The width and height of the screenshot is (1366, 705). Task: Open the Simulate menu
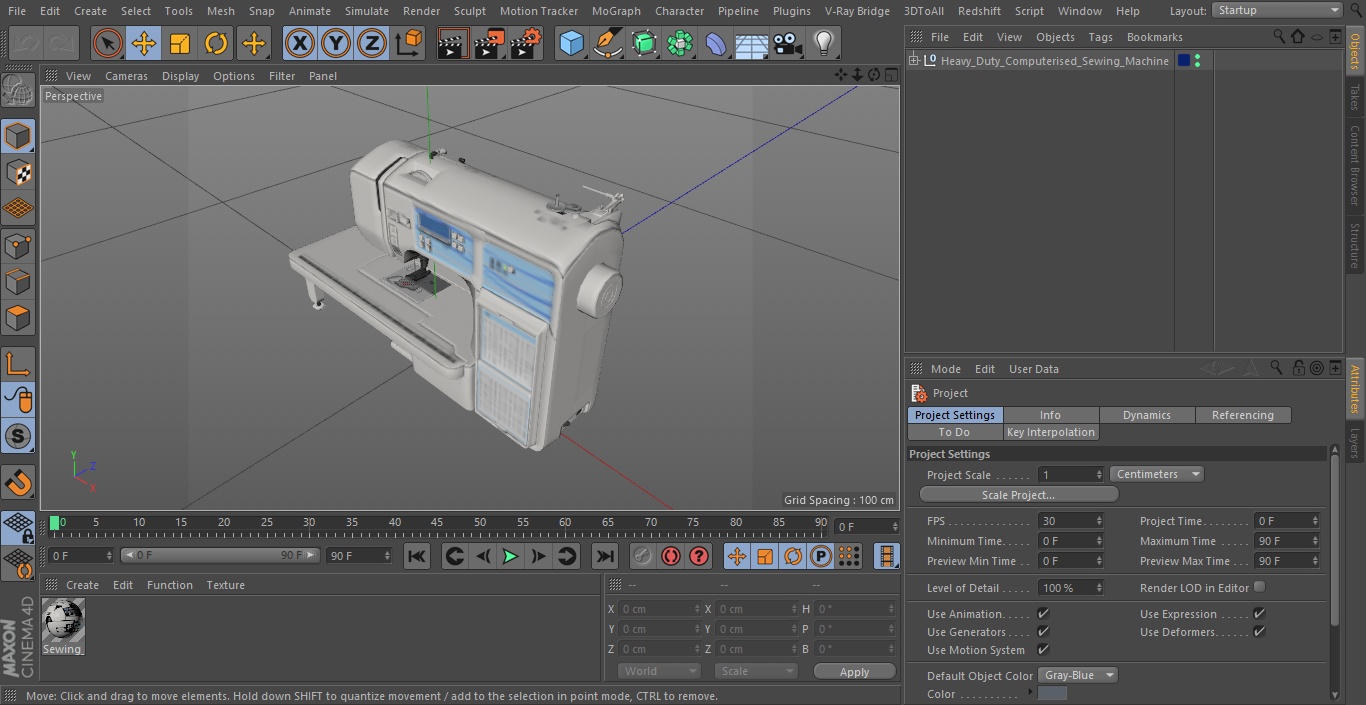(367, 10)
